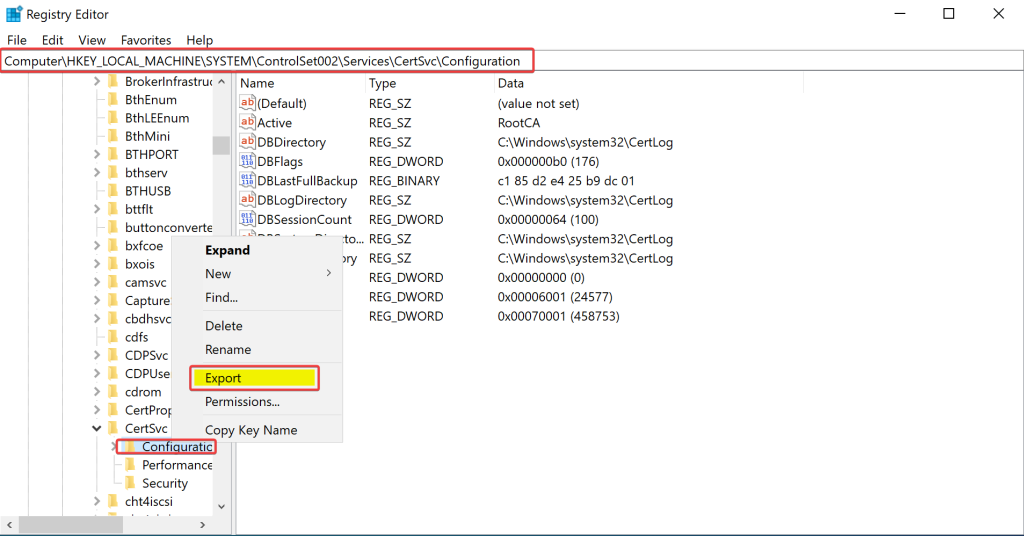This screenshot has width=1024, height=536.
Task: Click Copy Key Name in context menu
Action: pos(251,430)
